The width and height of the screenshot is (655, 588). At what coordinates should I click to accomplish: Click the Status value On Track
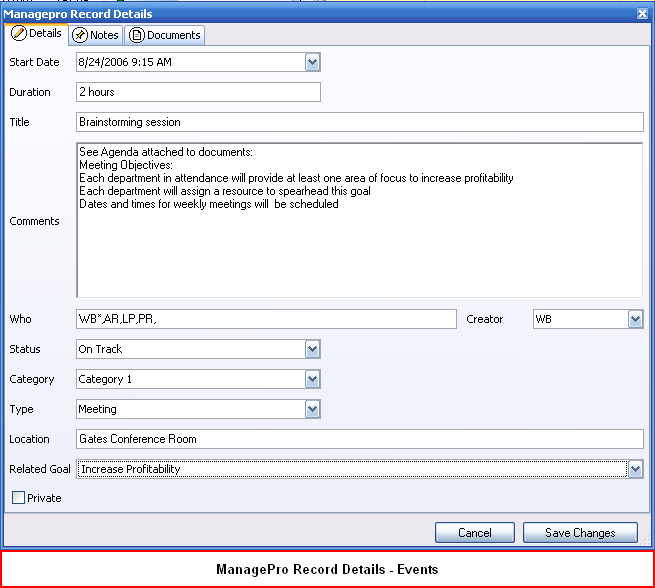pos(100,349)
